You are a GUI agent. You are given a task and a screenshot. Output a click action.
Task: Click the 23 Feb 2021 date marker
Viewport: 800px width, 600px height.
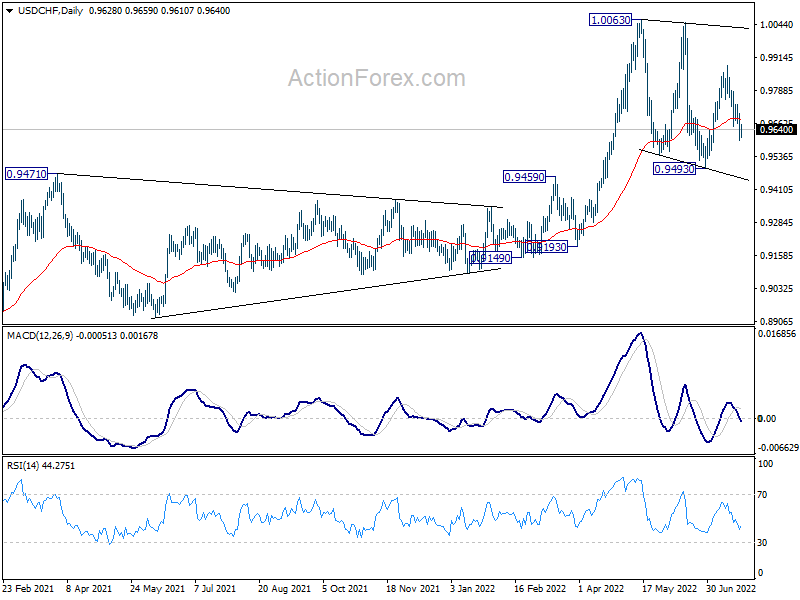click(x=28, y=588)
